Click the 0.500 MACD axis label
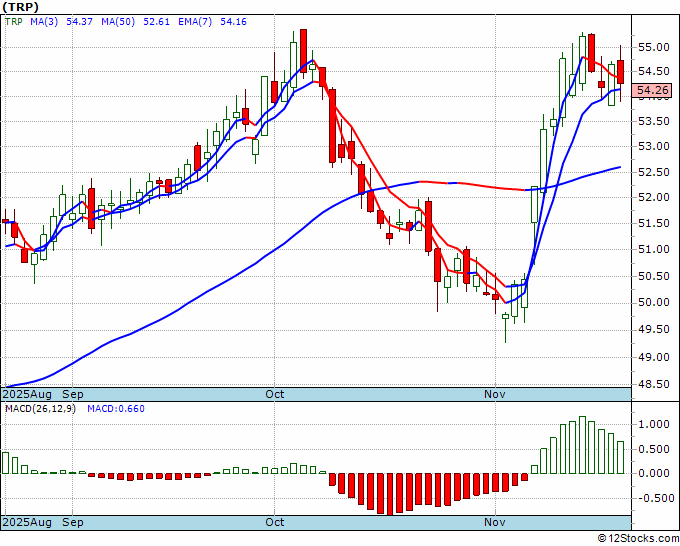This screenshot has width=680, height=546. pyautogui.click(x=654, y=449)
